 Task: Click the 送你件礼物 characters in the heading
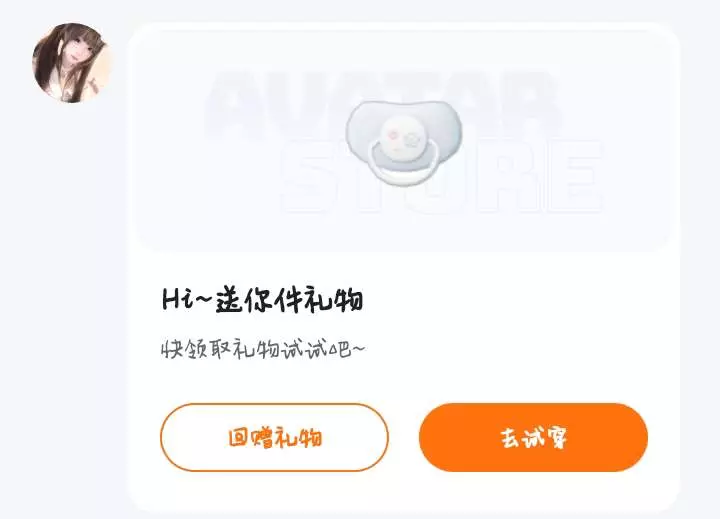pos(290,299)
